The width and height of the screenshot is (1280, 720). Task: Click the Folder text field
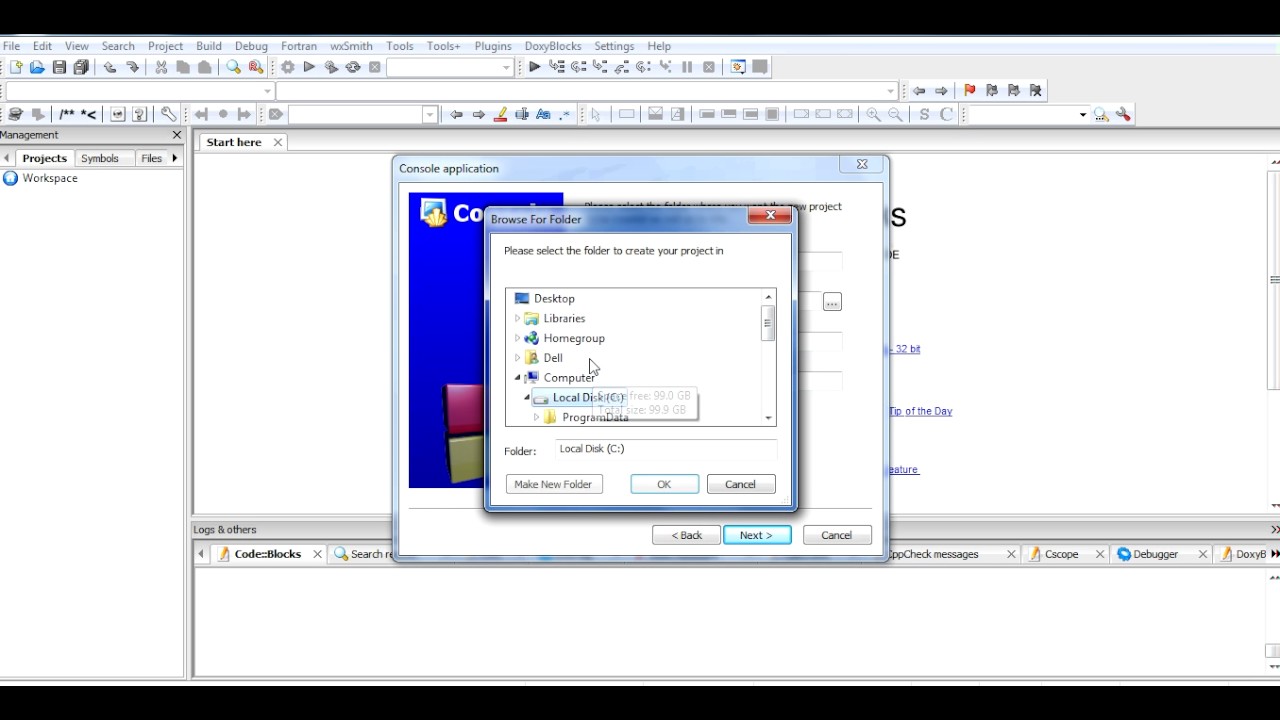click(666, 449)
